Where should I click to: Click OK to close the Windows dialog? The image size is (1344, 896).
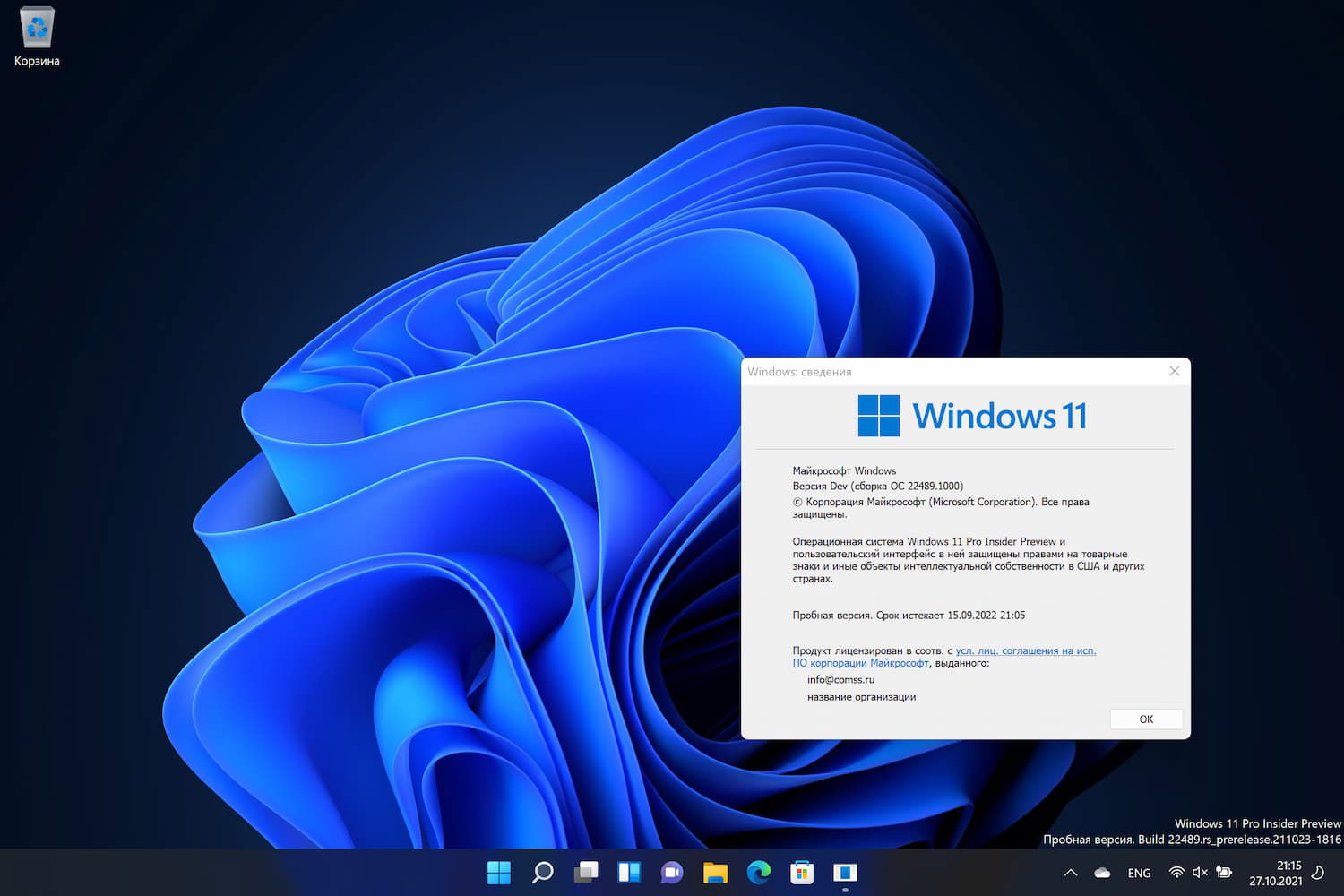click(x=1145, y=719)
